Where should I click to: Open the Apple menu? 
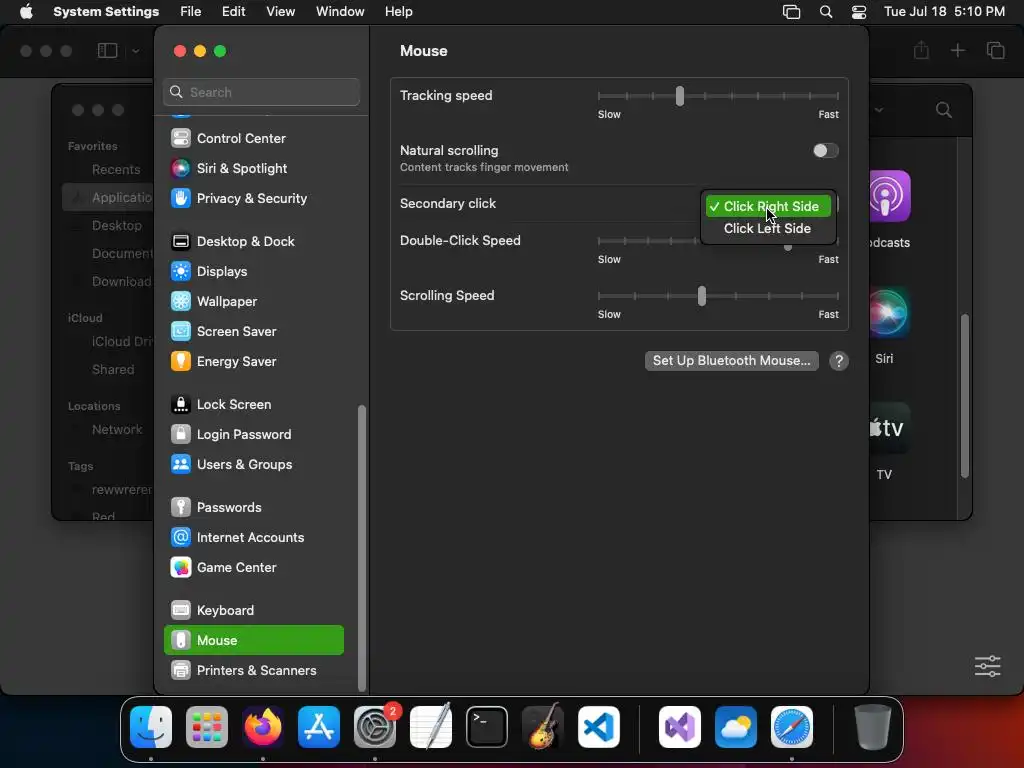tap(26, 12)
